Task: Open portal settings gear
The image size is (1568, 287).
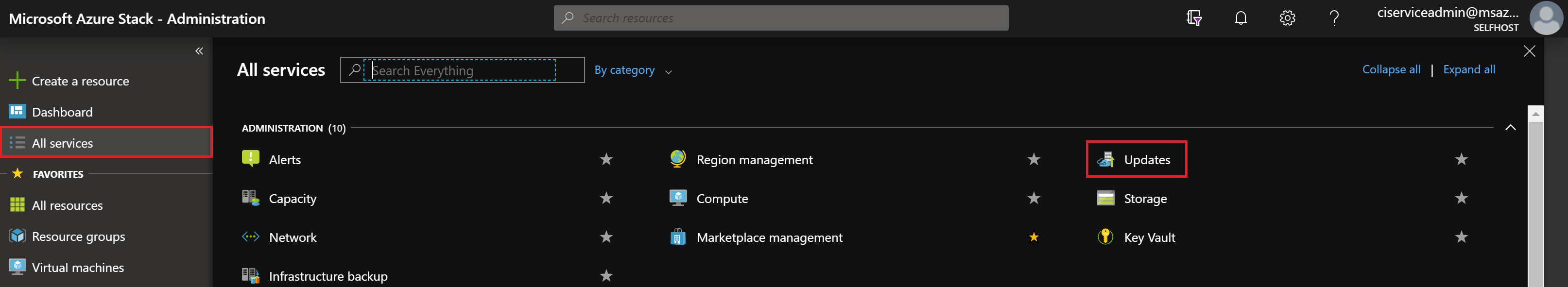Action: (1287, 18)
